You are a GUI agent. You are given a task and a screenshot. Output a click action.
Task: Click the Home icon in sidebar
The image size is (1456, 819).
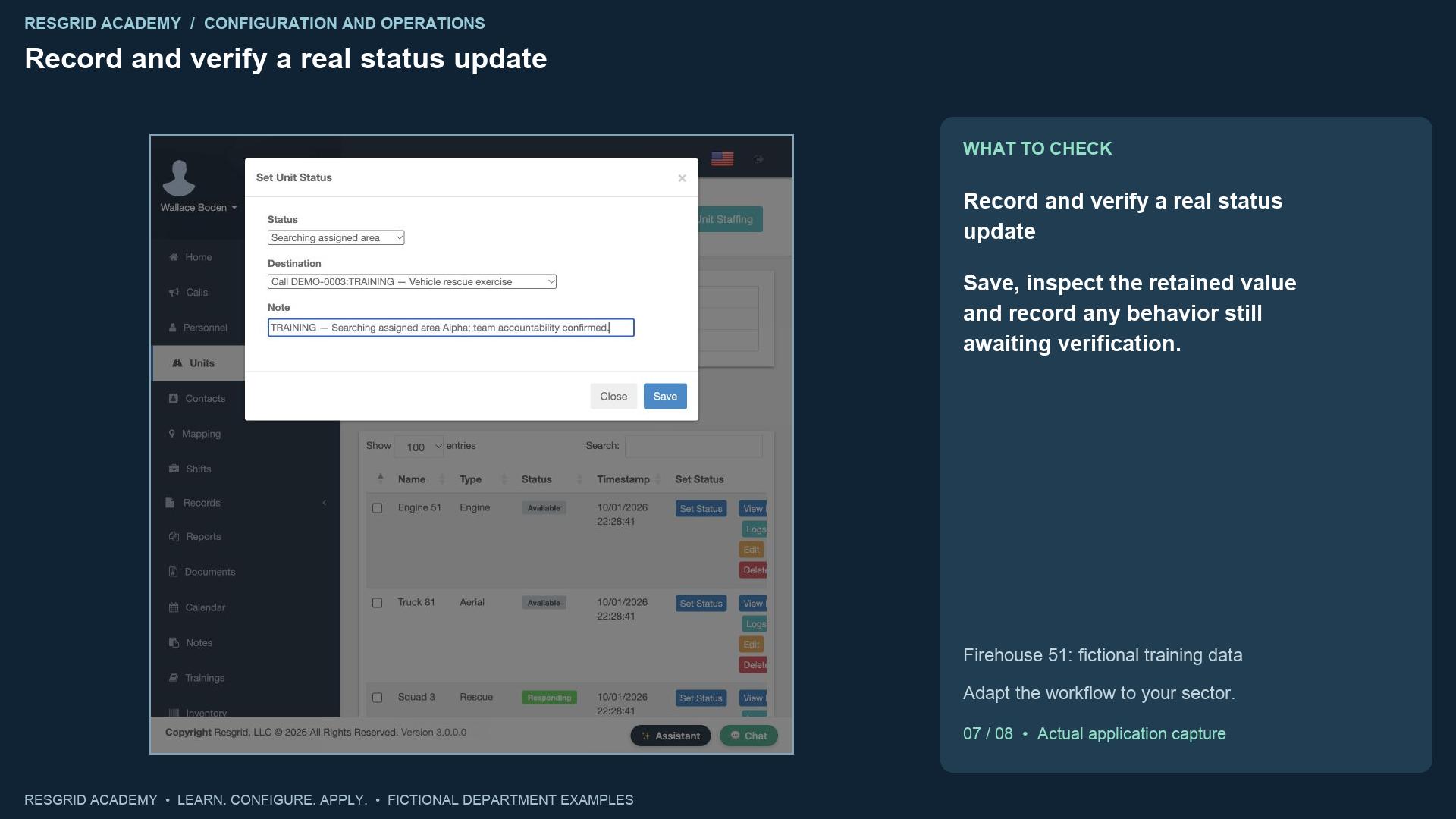click(174, 257)
